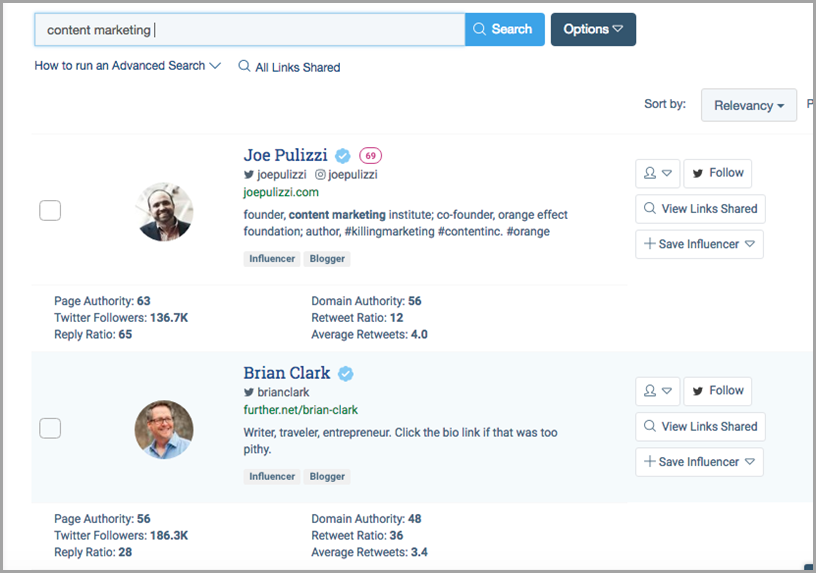
Task: Follow Brian Clark on Twitter
Action: (x=717, y=391)
